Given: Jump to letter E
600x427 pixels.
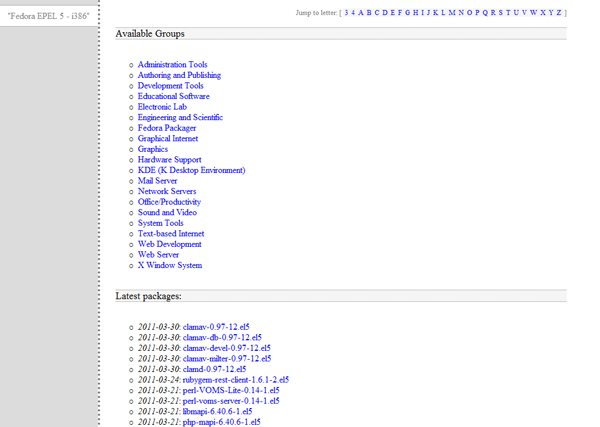Looking at the screenshot, I should point(393,13).
